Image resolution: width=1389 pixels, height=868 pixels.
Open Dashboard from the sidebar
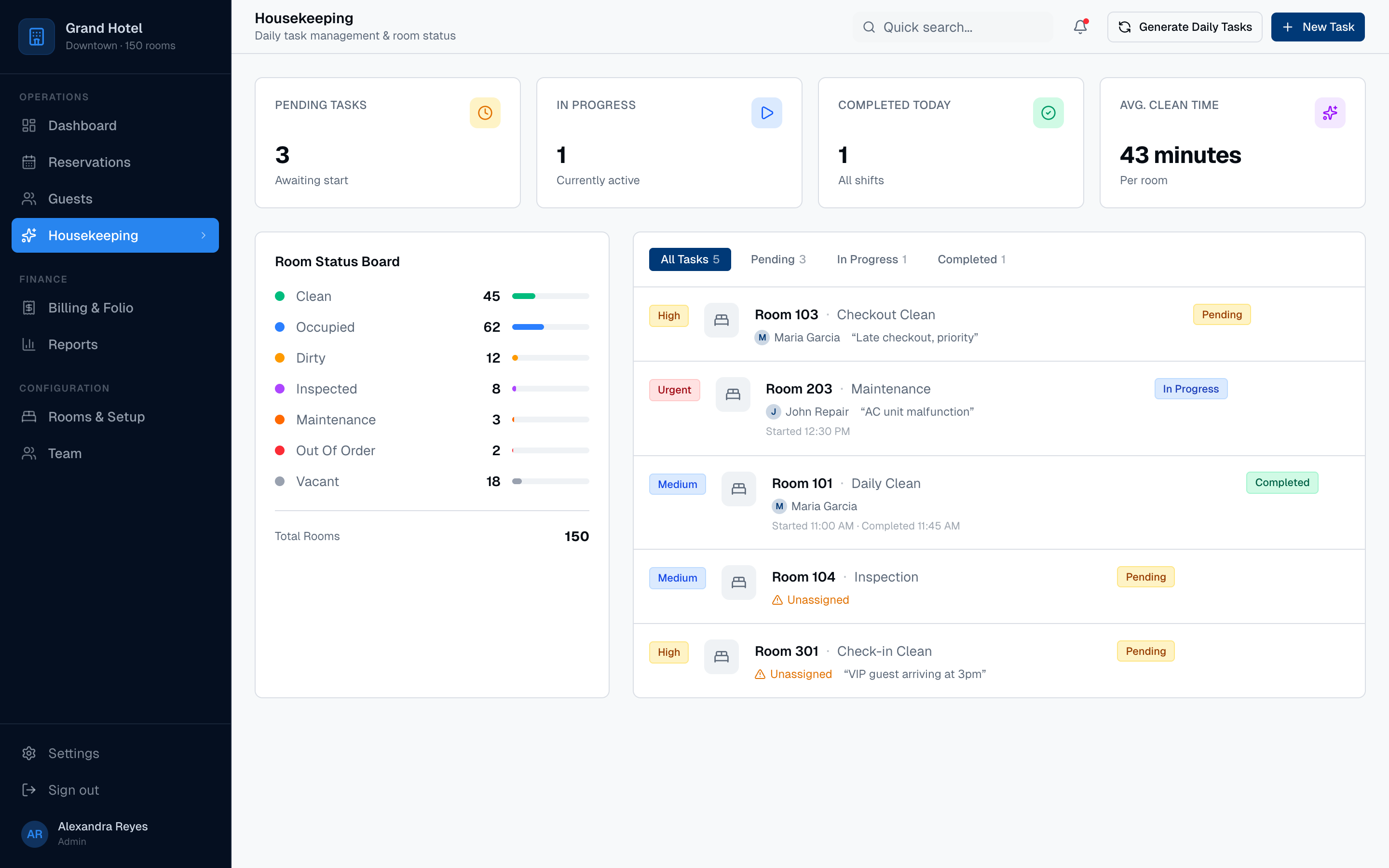115,125
